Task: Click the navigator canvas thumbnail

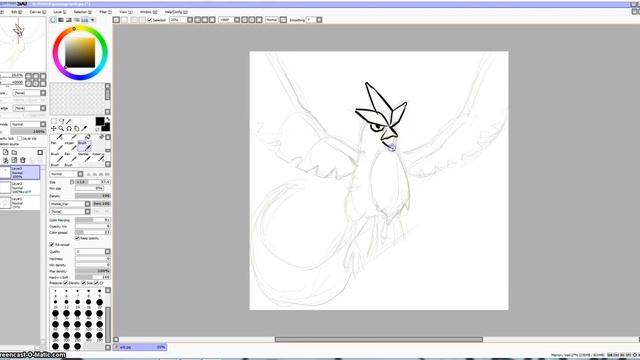Action: (x=22, y=44)
